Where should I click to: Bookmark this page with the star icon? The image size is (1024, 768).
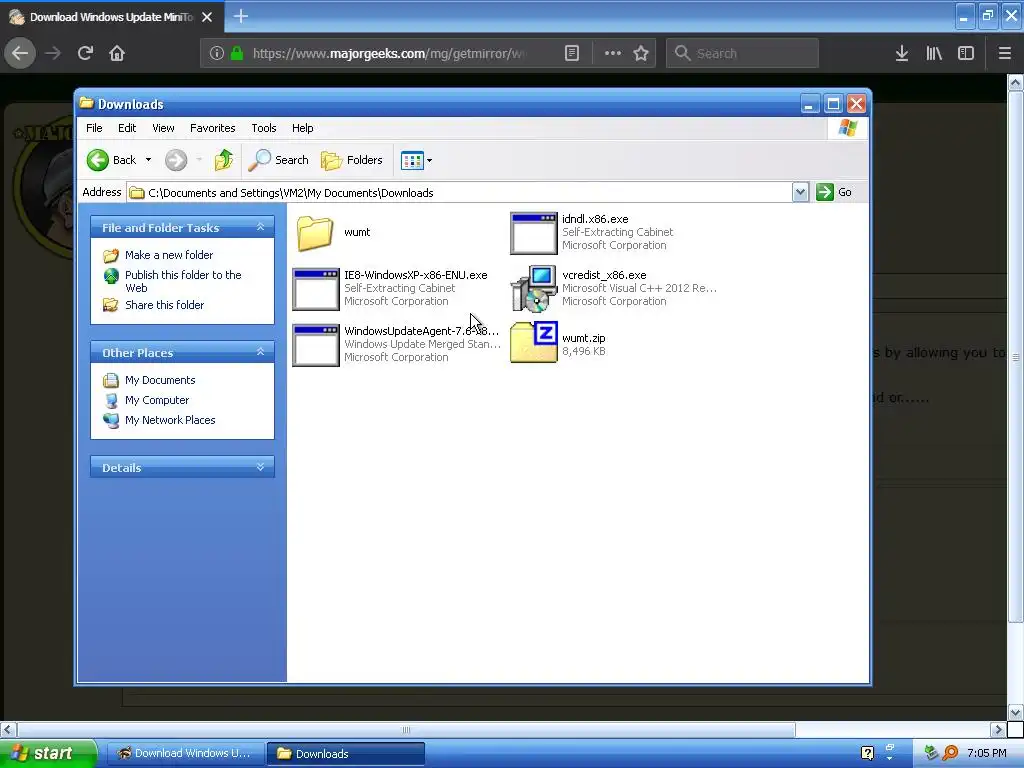[x=641, y=53]
